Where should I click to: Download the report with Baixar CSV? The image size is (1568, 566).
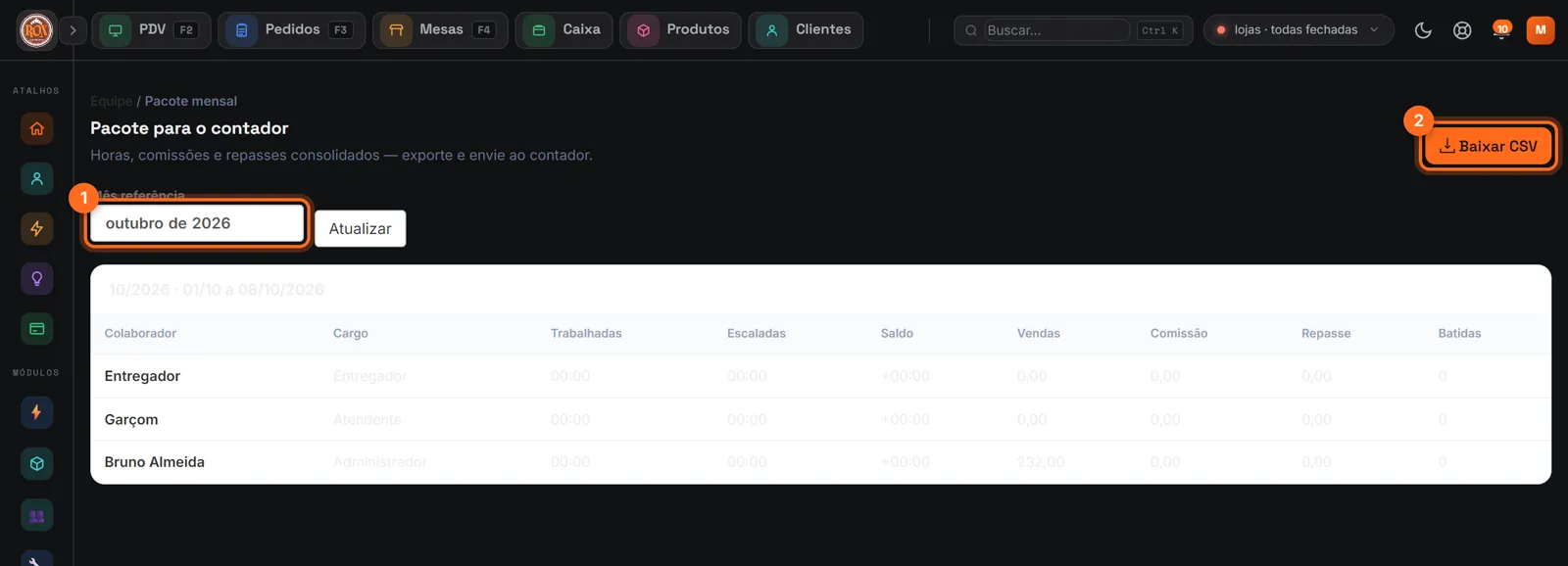tap(1488, 146)
